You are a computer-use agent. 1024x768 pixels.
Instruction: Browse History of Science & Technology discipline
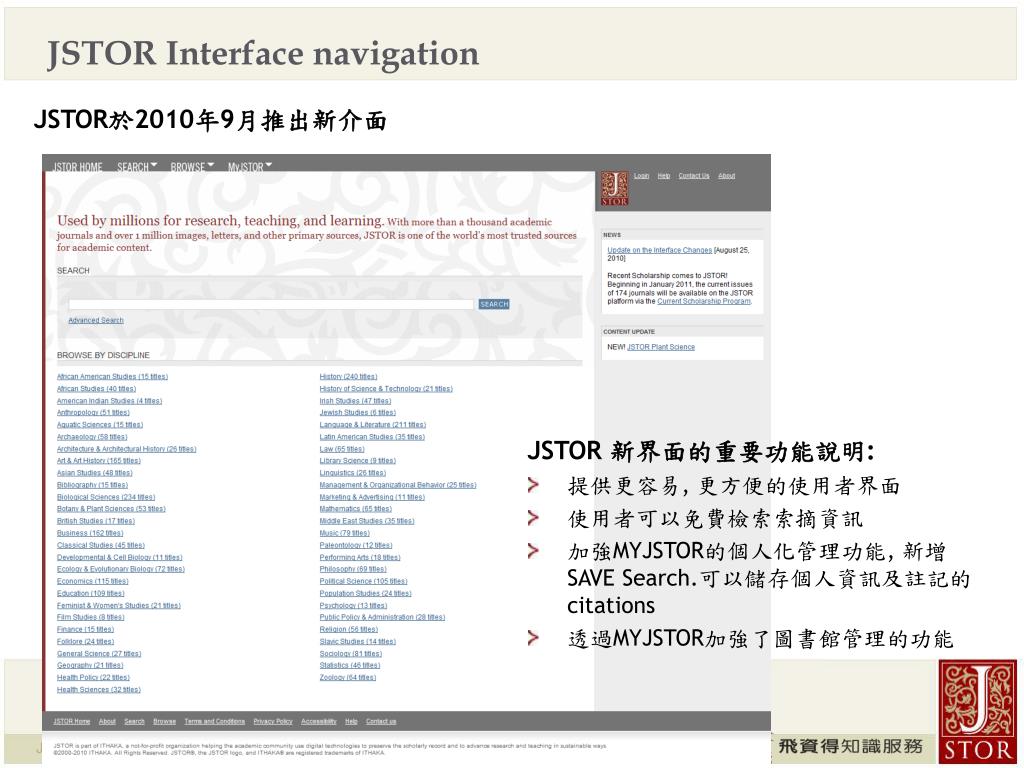(386, 389)
